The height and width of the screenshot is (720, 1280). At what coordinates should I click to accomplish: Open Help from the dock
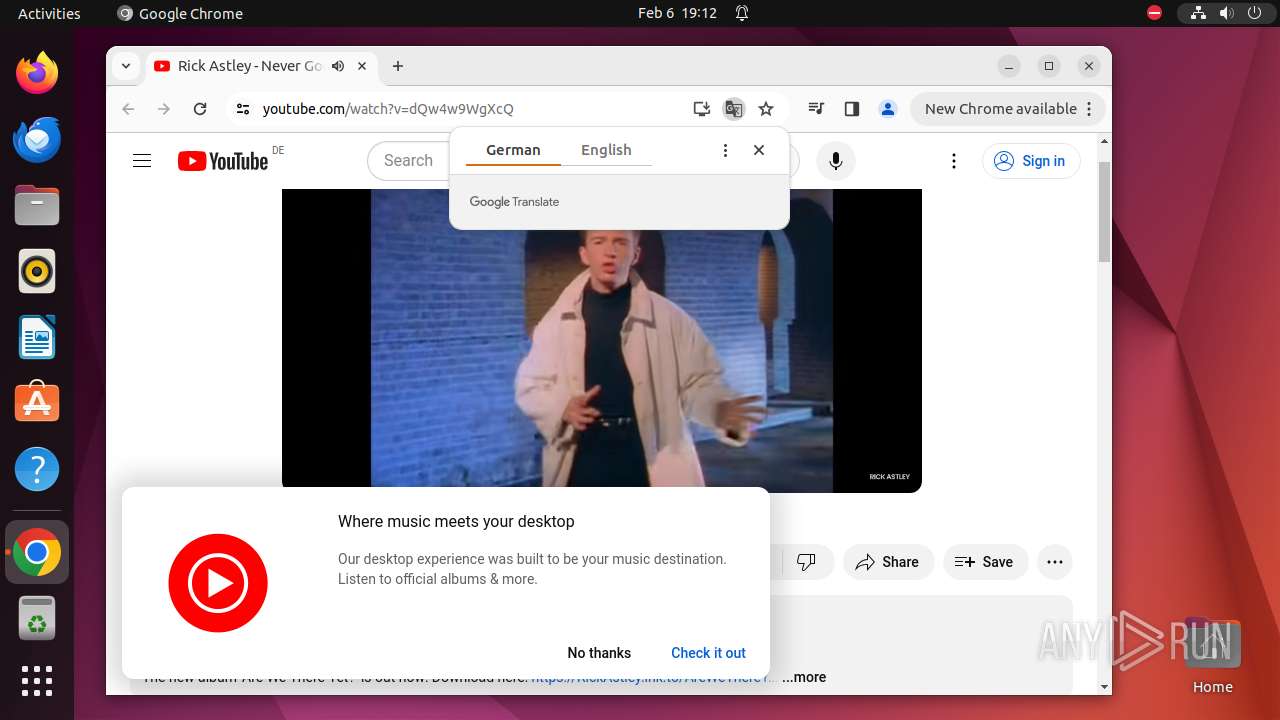point(37,469)
